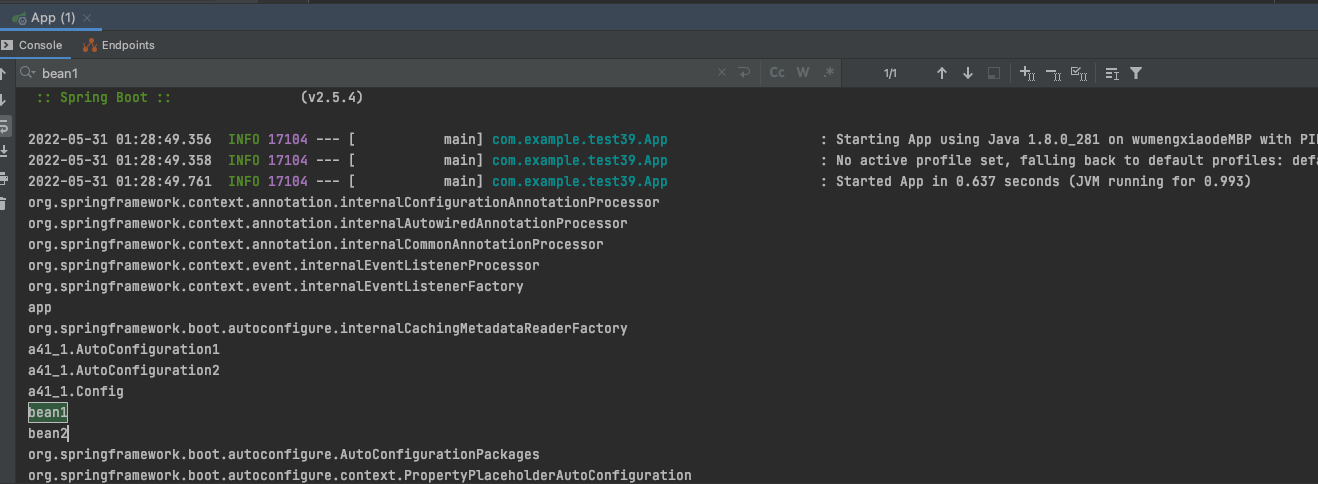Image resolution: width=1318 pixels, height=484 pixels.
Task: Click the 'Started App in 0.637 seconds' message
Action: [x=1044, y=182]
